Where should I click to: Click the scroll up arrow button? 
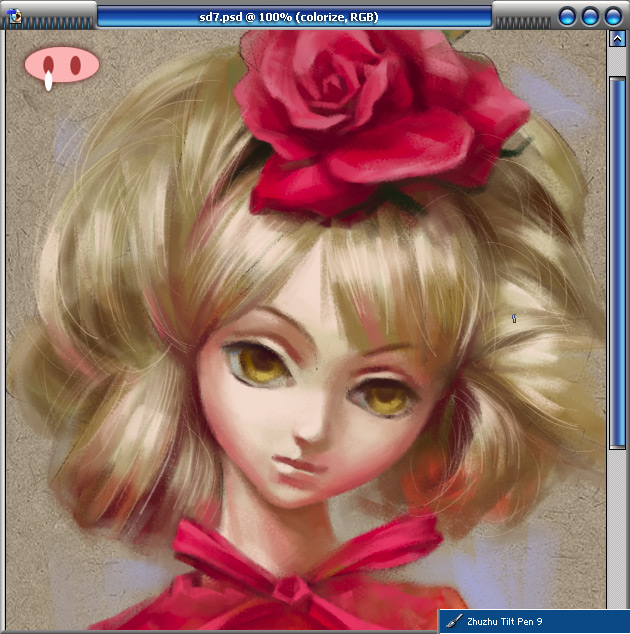617,39
